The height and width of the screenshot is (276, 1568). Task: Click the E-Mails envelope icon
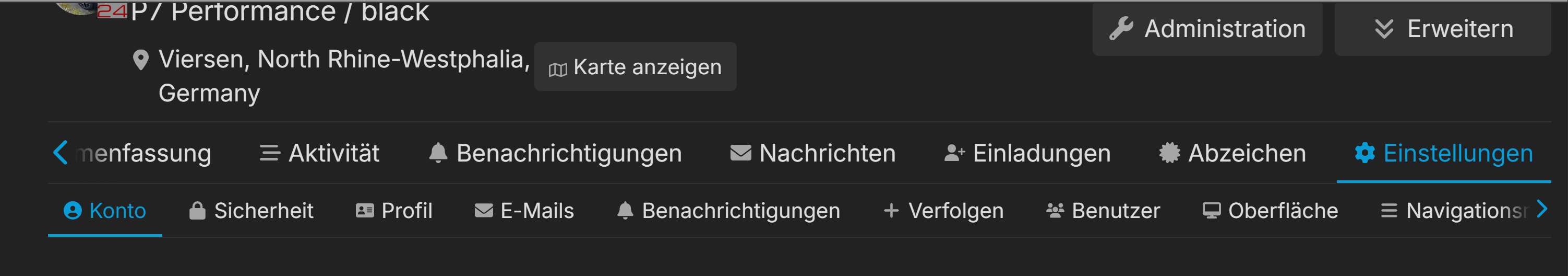pos(484,211)
